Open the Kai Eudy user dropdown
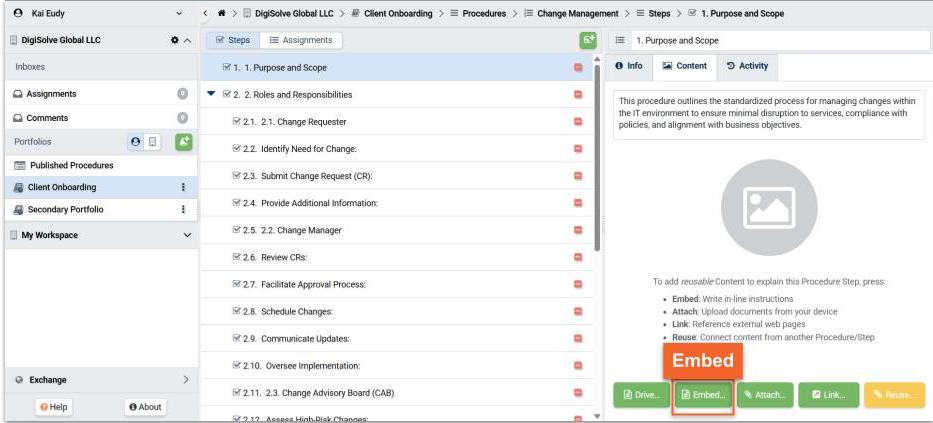Screen dimensions: 933x423 point(179,13)
